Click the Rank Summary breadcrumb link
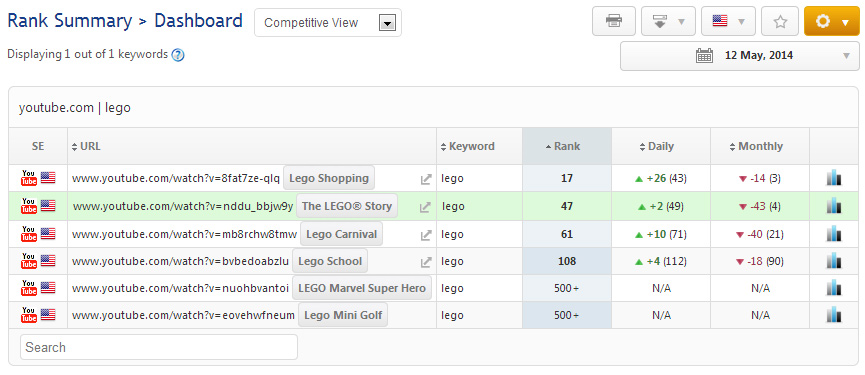 [x=70, y=21]
